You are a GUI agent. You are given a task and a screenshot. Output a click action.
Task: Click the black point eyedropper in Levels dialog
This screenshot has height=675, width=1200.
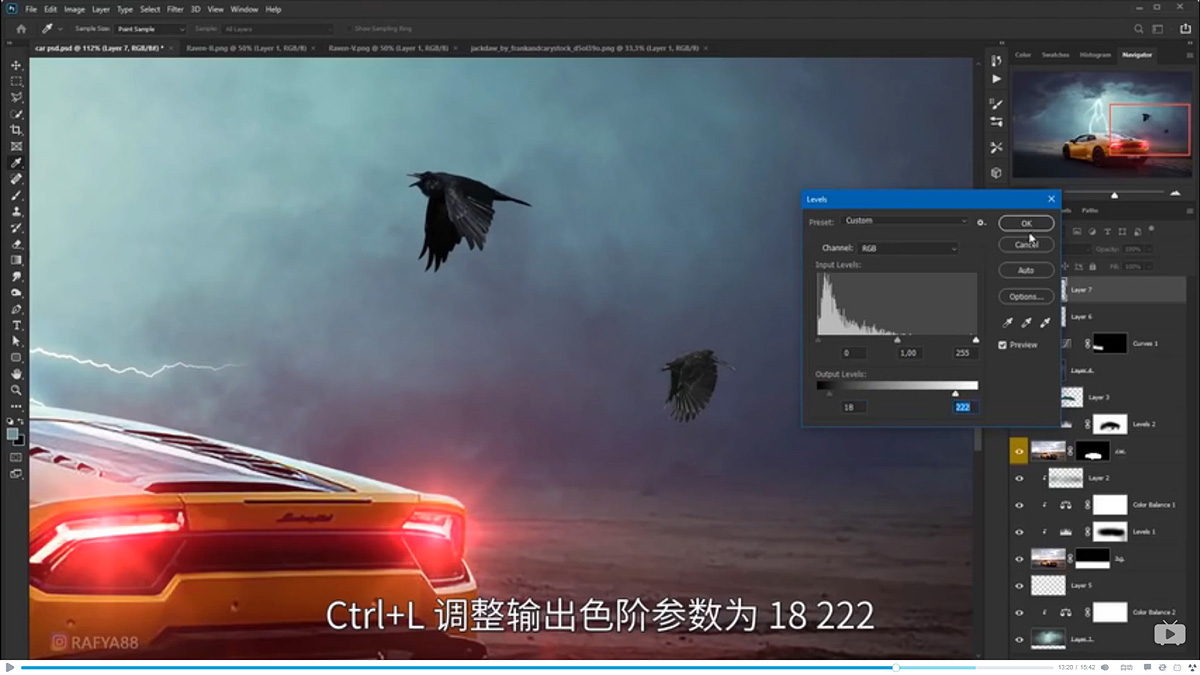tap(1007, 323)
